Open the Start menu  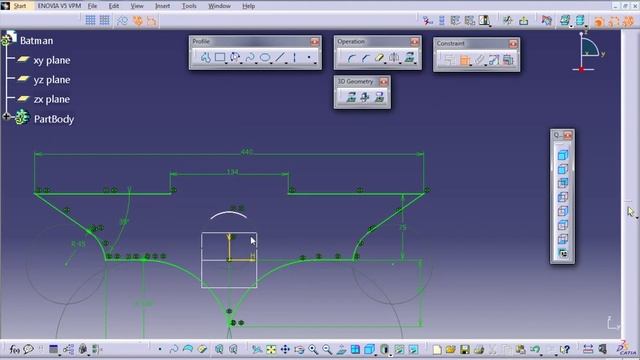click(20, 6)
